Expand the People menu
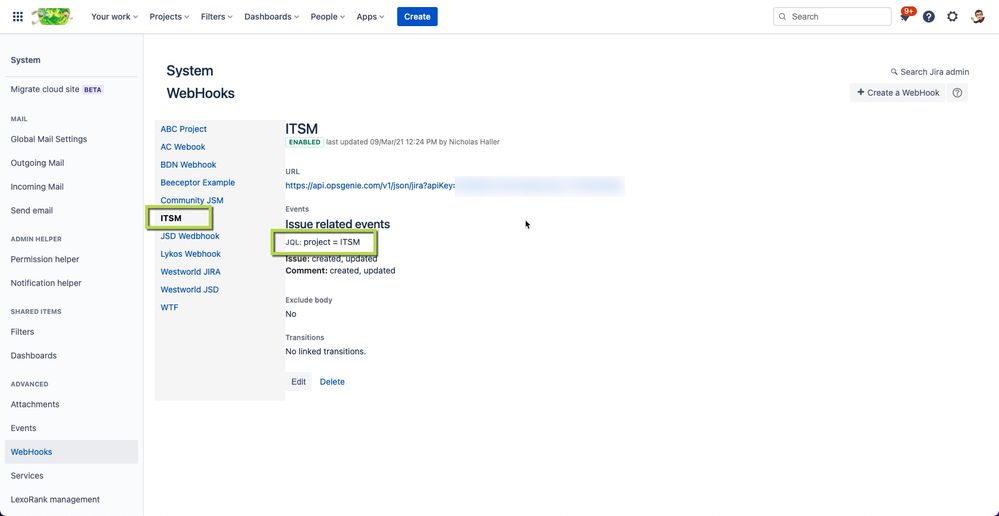 click(327, 17)
